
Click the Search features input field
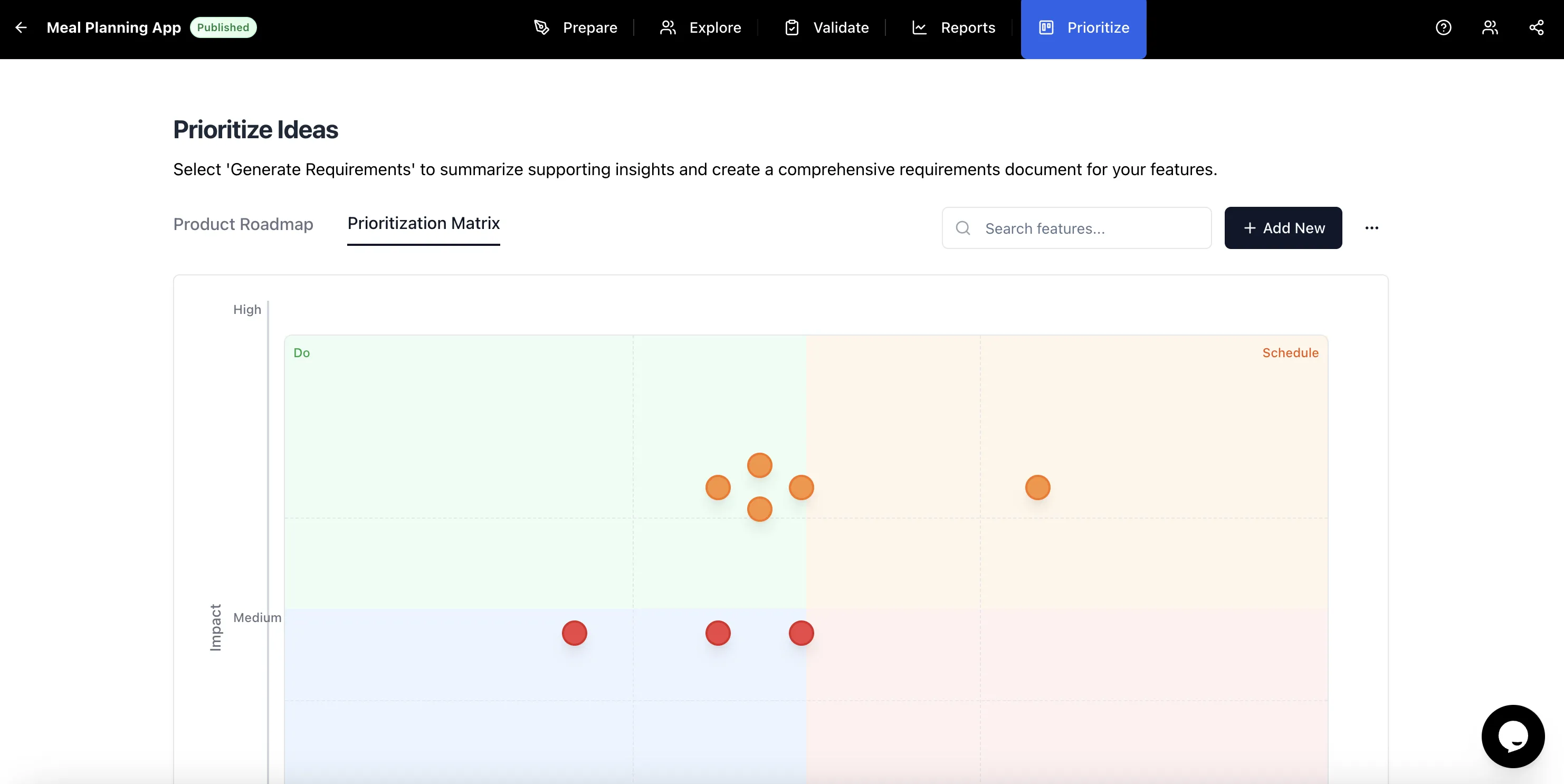pyautogui.click(x=1087, y=228)
